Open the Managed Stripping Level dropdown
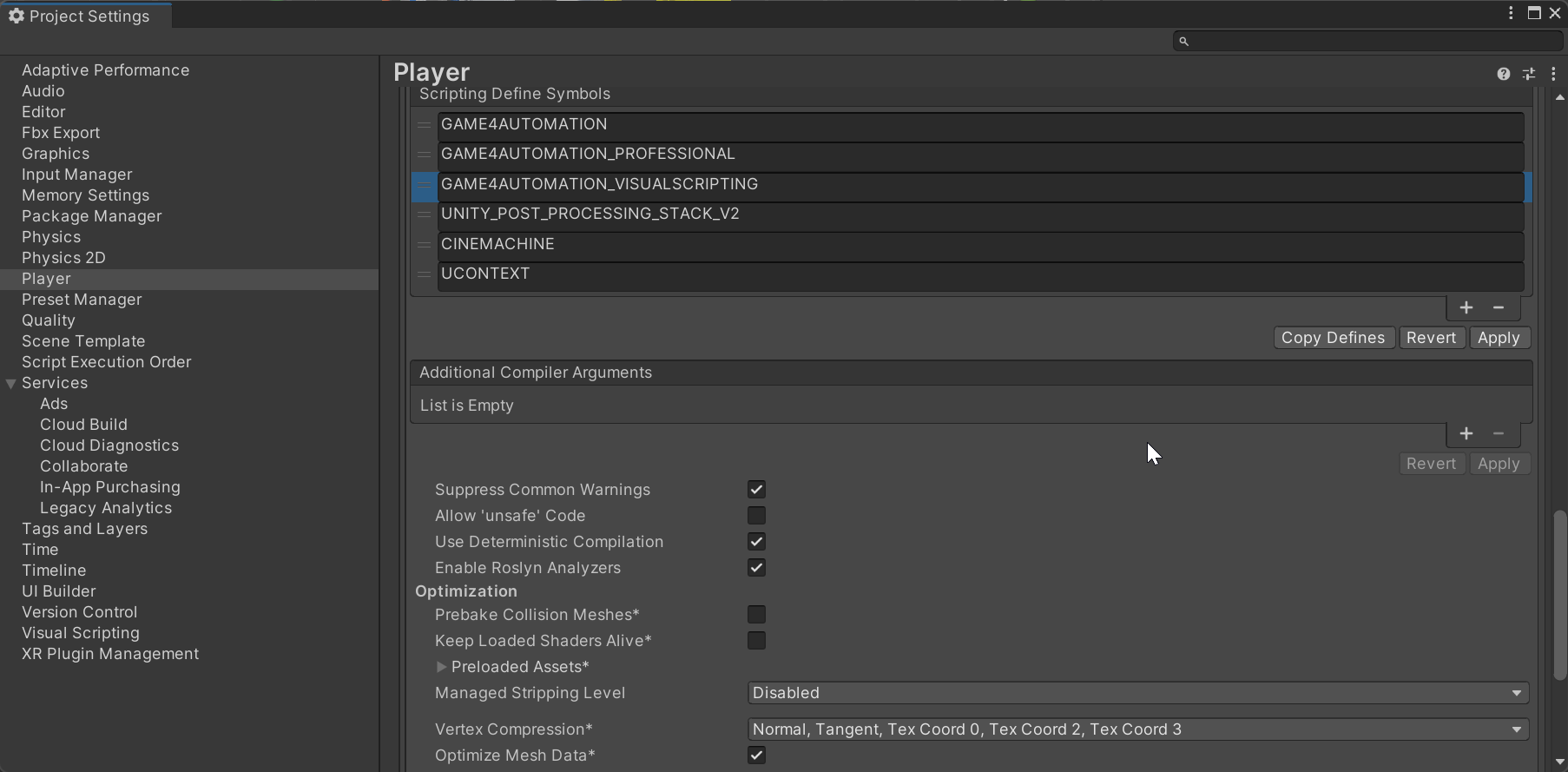The image size is (1568, 772). point(1137,693)
